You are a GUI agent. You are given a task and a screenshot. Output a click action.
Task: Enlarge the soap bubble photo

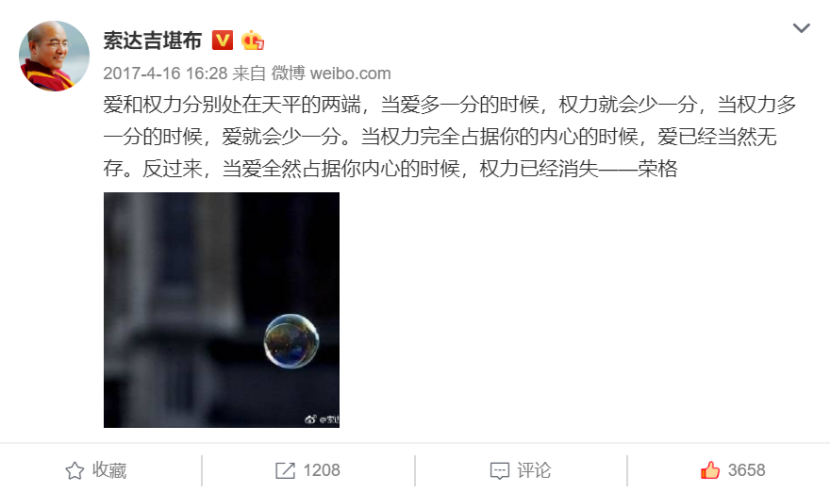222,310
